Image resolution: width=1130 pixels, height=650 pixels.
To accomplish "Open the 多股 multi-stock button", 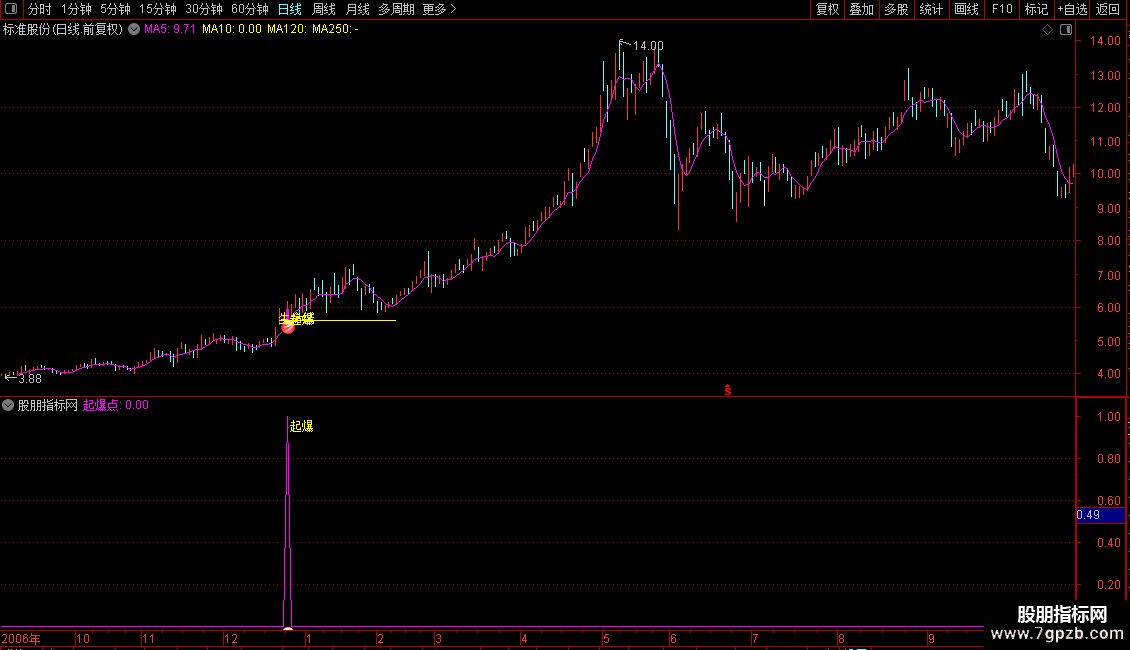I will pos(896,9).
